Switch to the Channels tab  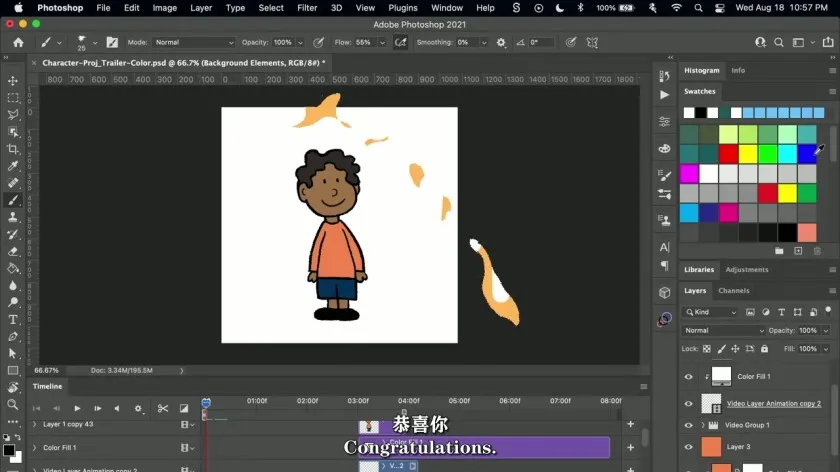pos(734,291)
